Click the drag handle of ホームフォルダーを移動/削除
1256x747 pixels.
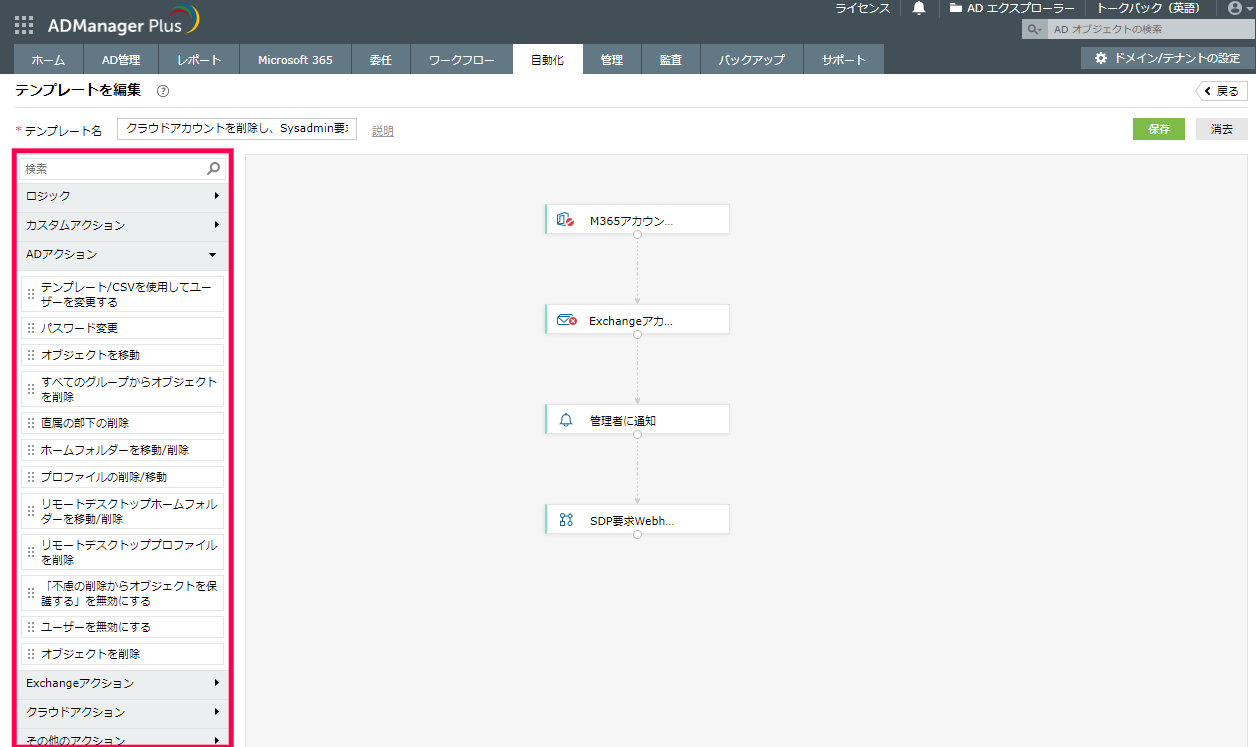click(31, 450)
